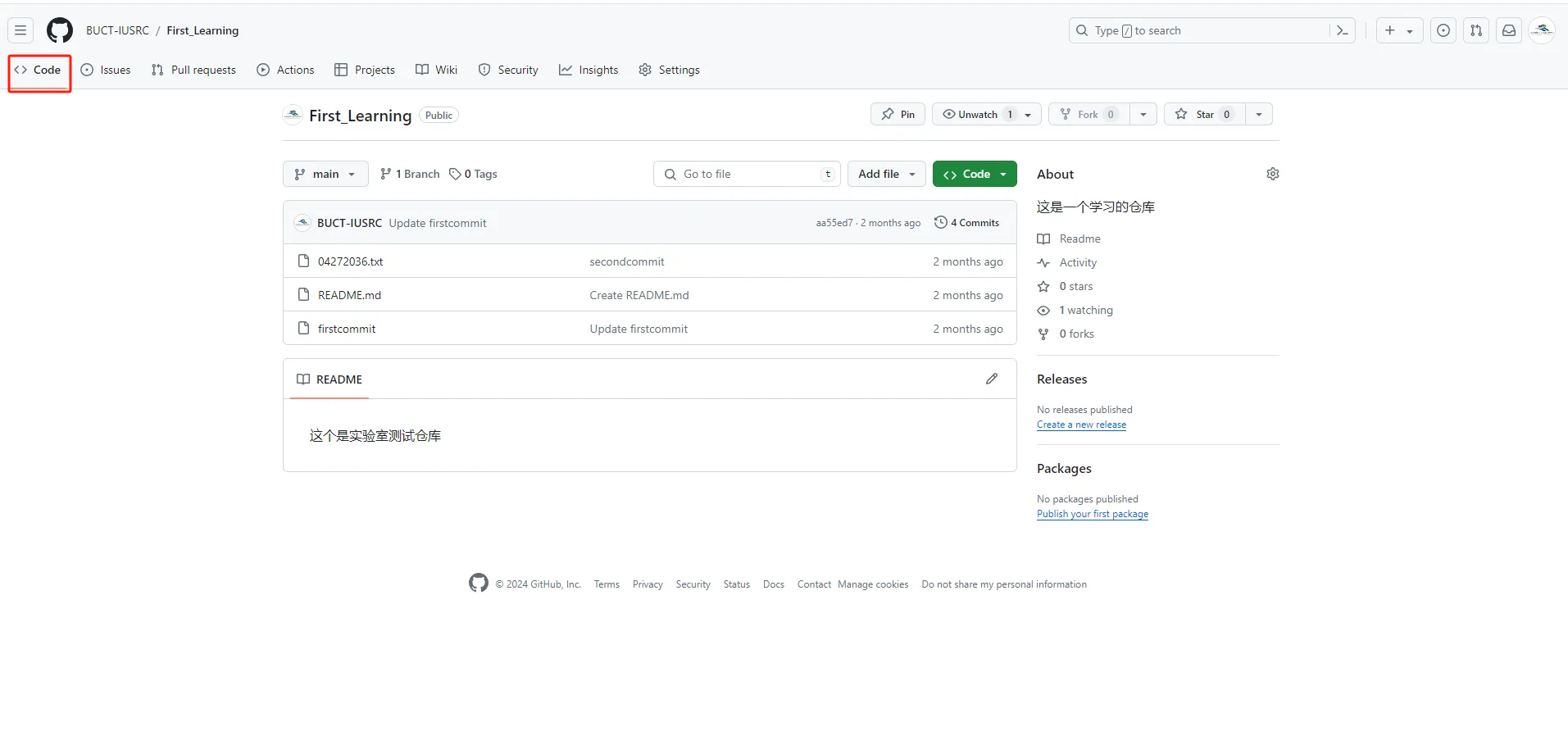
Task: Star the repository
Action: click(x=1205, y=114)
